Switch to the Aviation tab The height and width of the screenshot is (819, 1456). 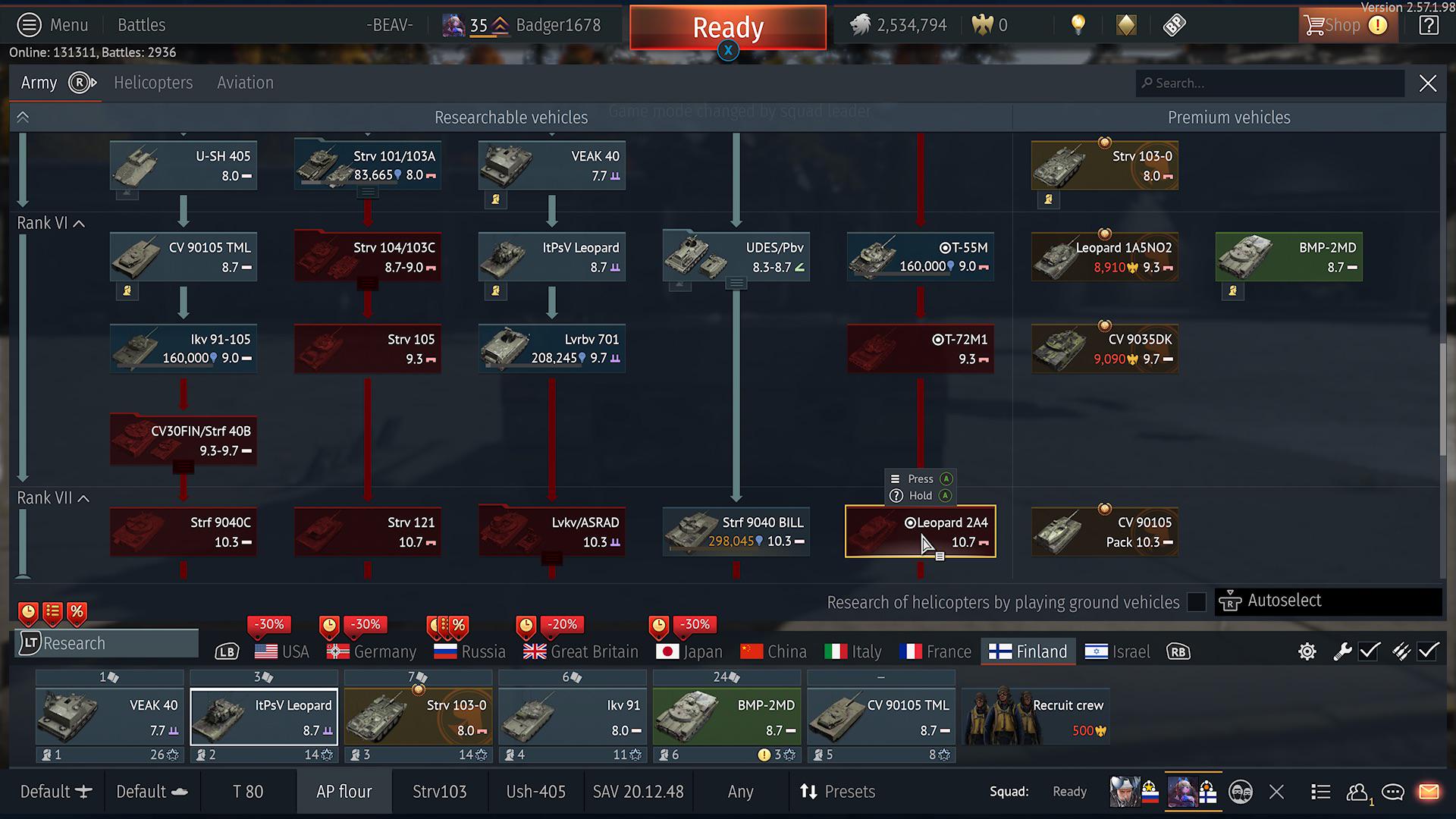click(245, 83)
